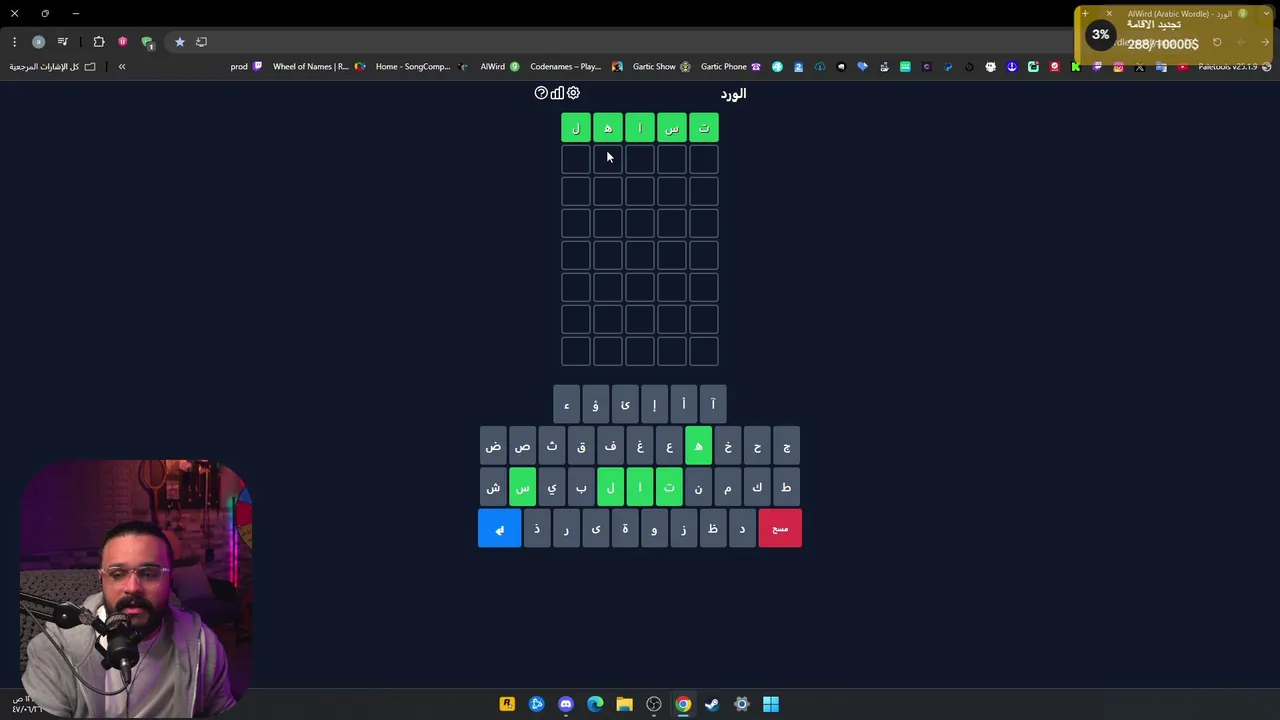The image size is (1280, 720).
Task: Open the Codenames bookmark
Action: click(x=576, y=67)
